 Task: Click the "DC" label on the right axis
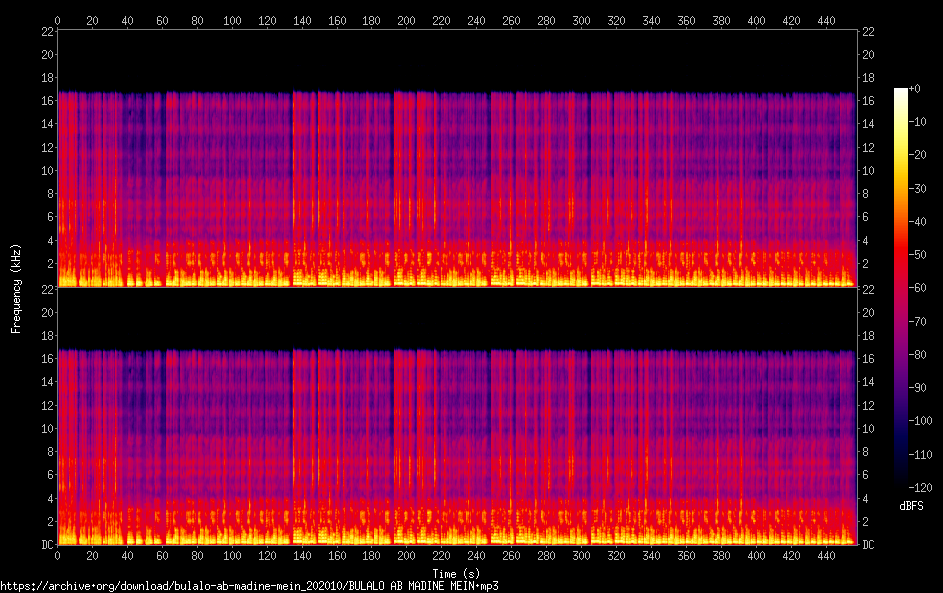coord(868,544)
